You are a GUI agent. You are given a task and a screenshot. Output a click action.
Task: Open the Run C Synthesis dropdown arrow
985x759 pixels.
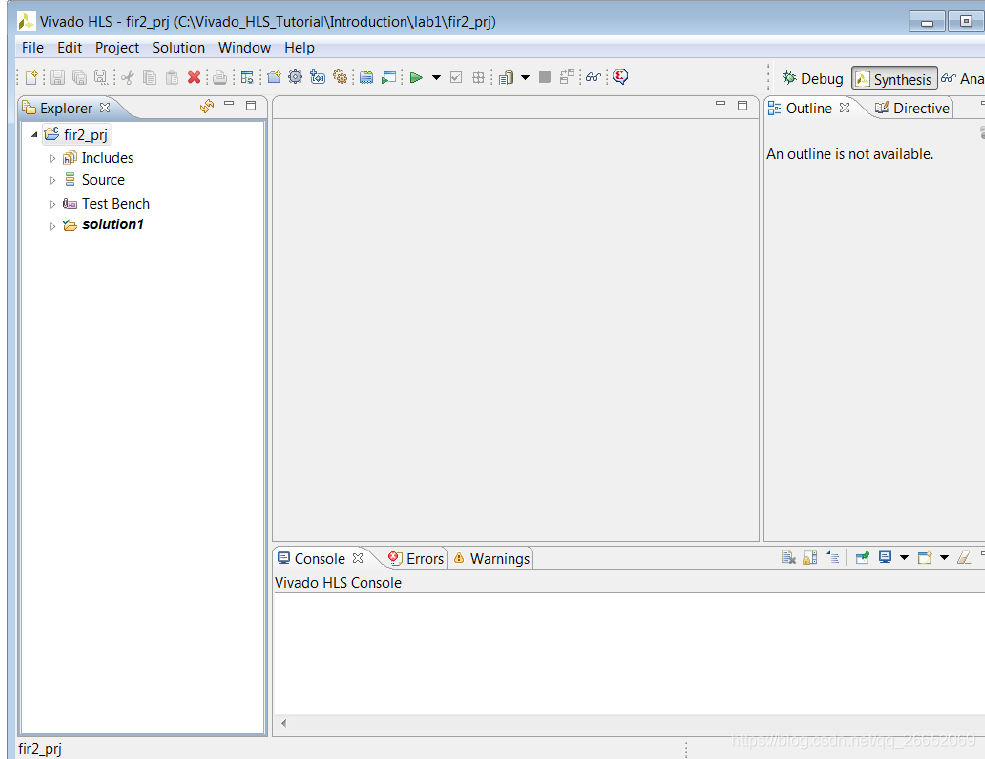click(437, 77)
